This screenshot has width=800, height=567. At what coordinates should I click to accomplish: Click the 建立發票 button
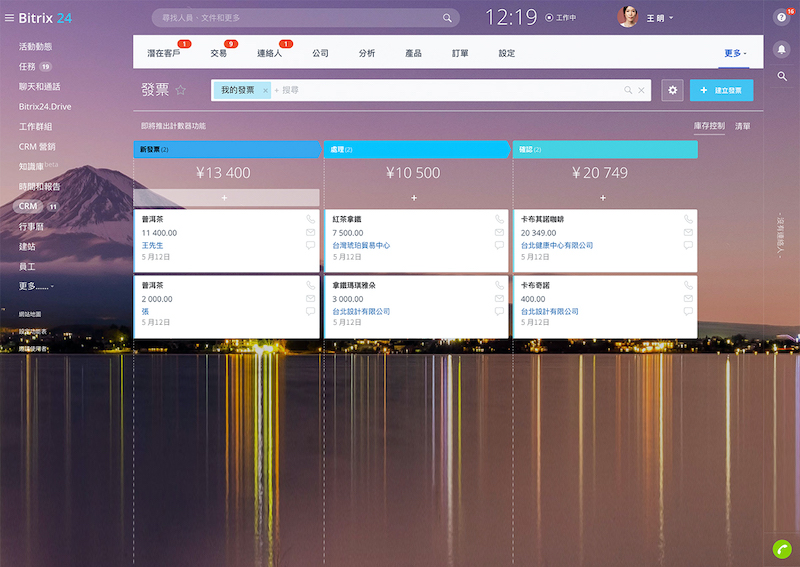[721, 90]
